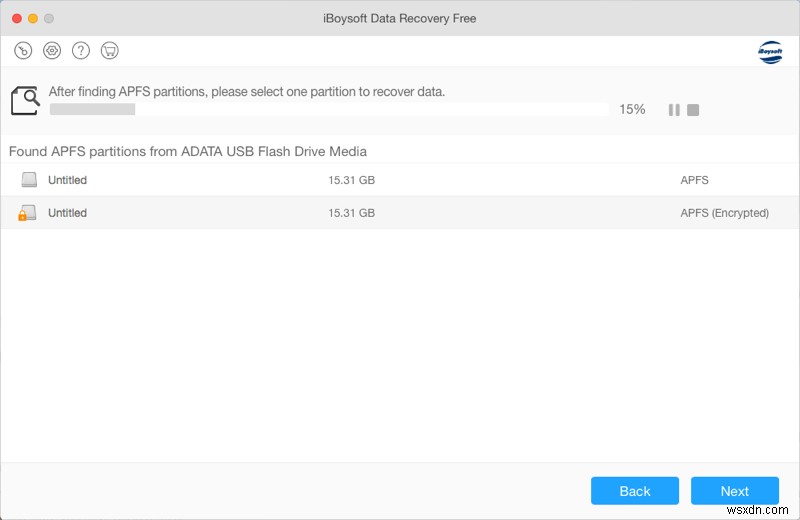Click the 15.31 GB size of encrypted partition
This screenshot has height=520, width=800.
point(351,213)
